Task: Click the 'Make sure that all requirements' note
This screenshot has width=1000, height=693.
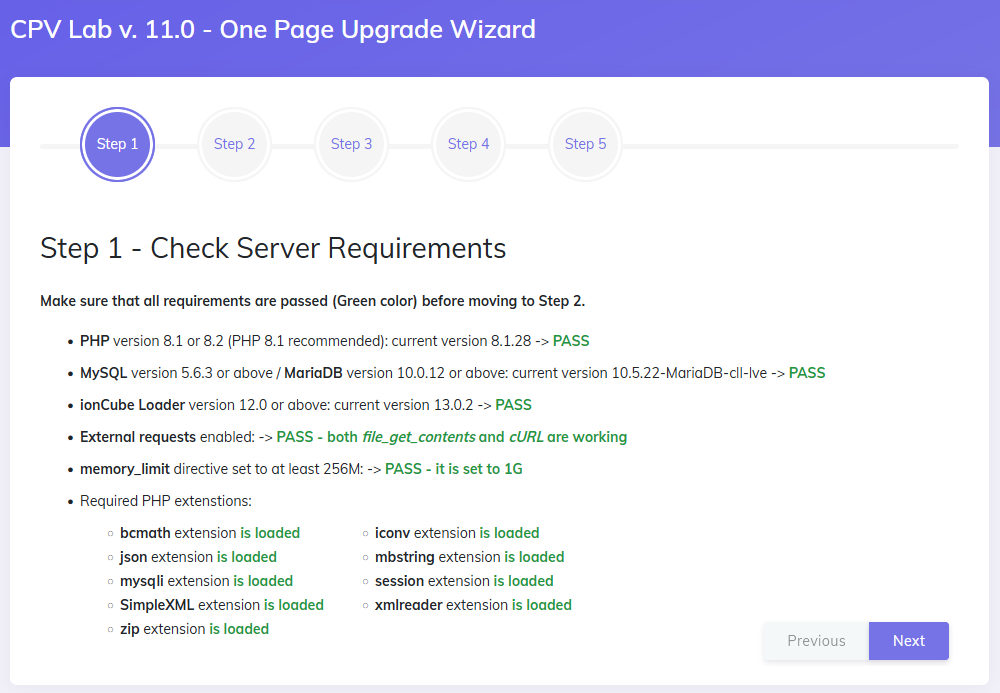Action: pos(312,301)
